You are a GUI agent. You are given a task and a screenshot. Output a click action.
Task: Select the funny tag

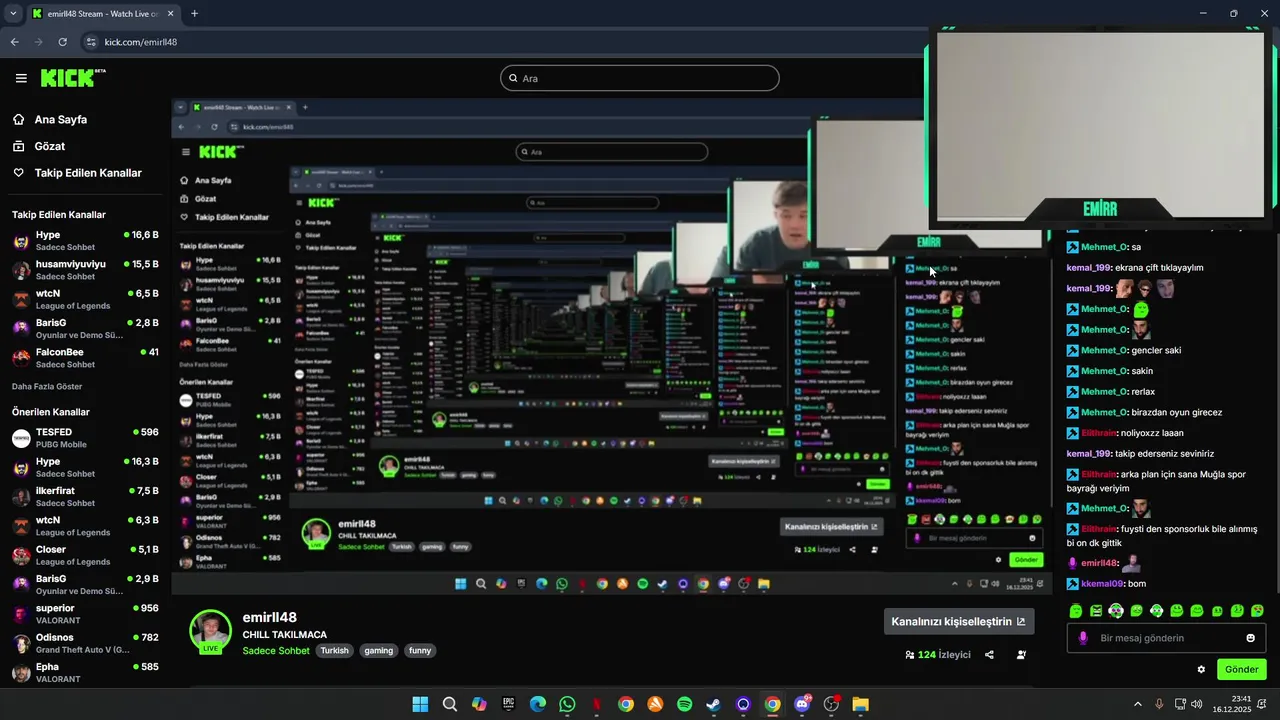click(x=420, y=651)
